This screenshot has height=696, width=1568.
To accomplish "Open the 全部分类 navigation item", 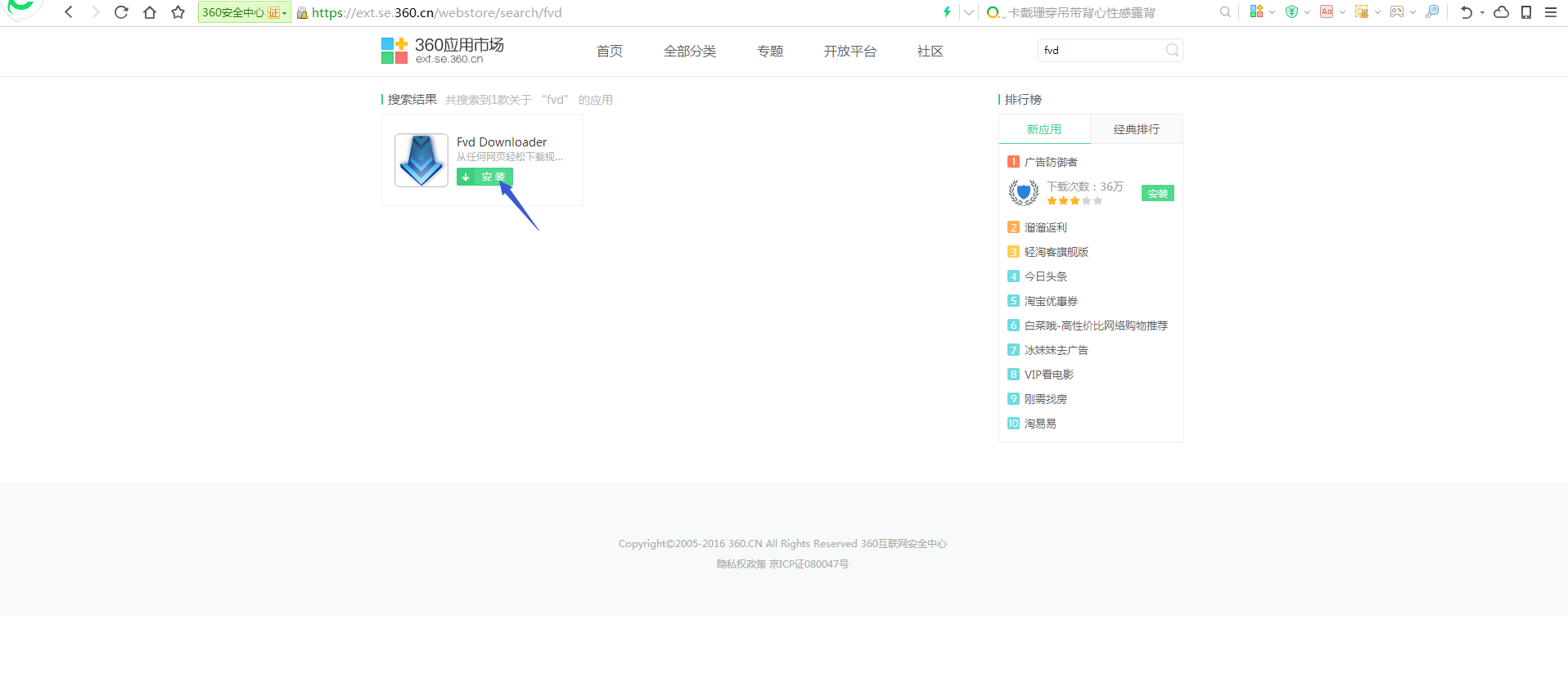I will coord(690,51).
